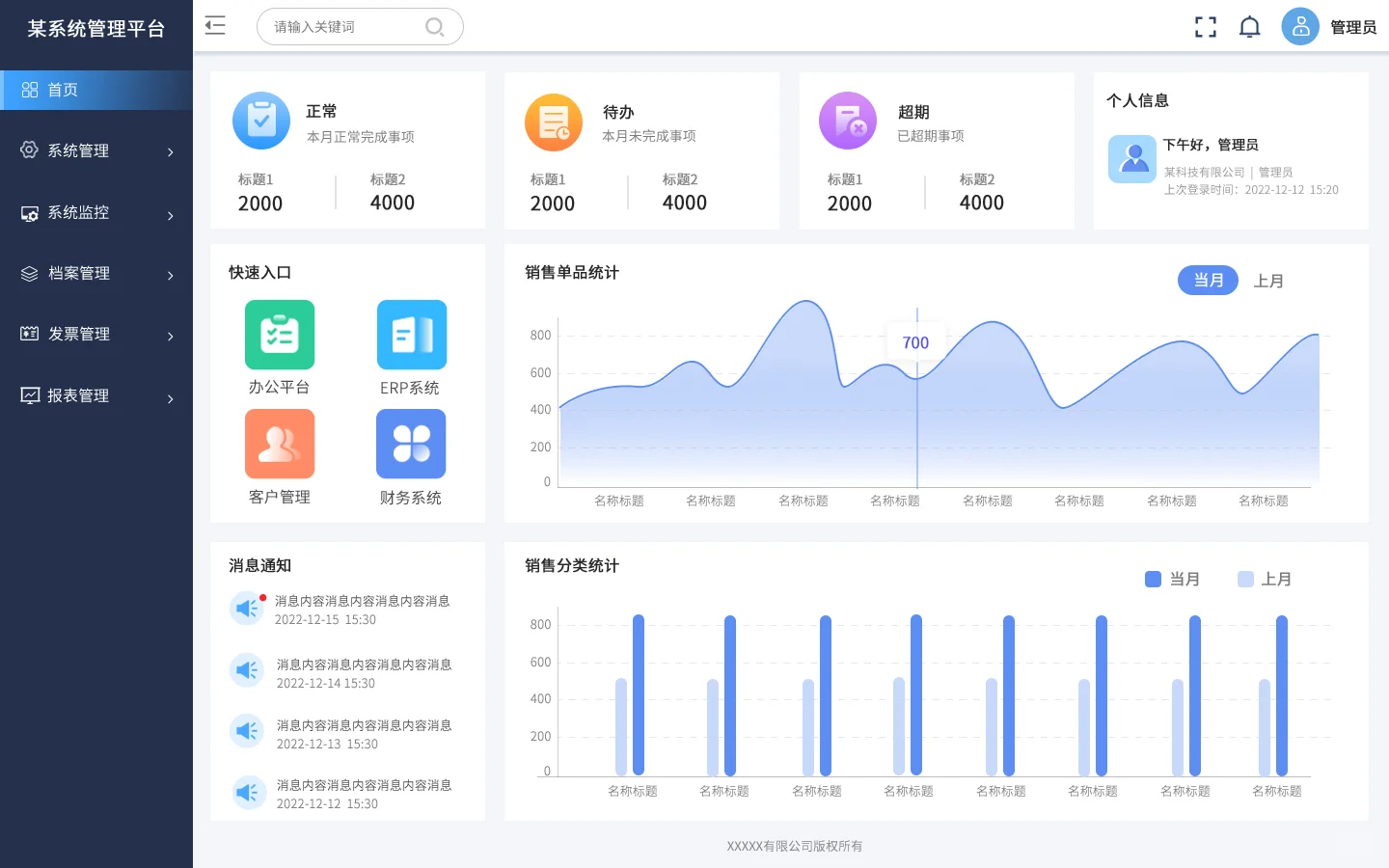Viewport: 1389px width, 868px height.
Task: Select 首页 in the sidebar
Action: 96,90
